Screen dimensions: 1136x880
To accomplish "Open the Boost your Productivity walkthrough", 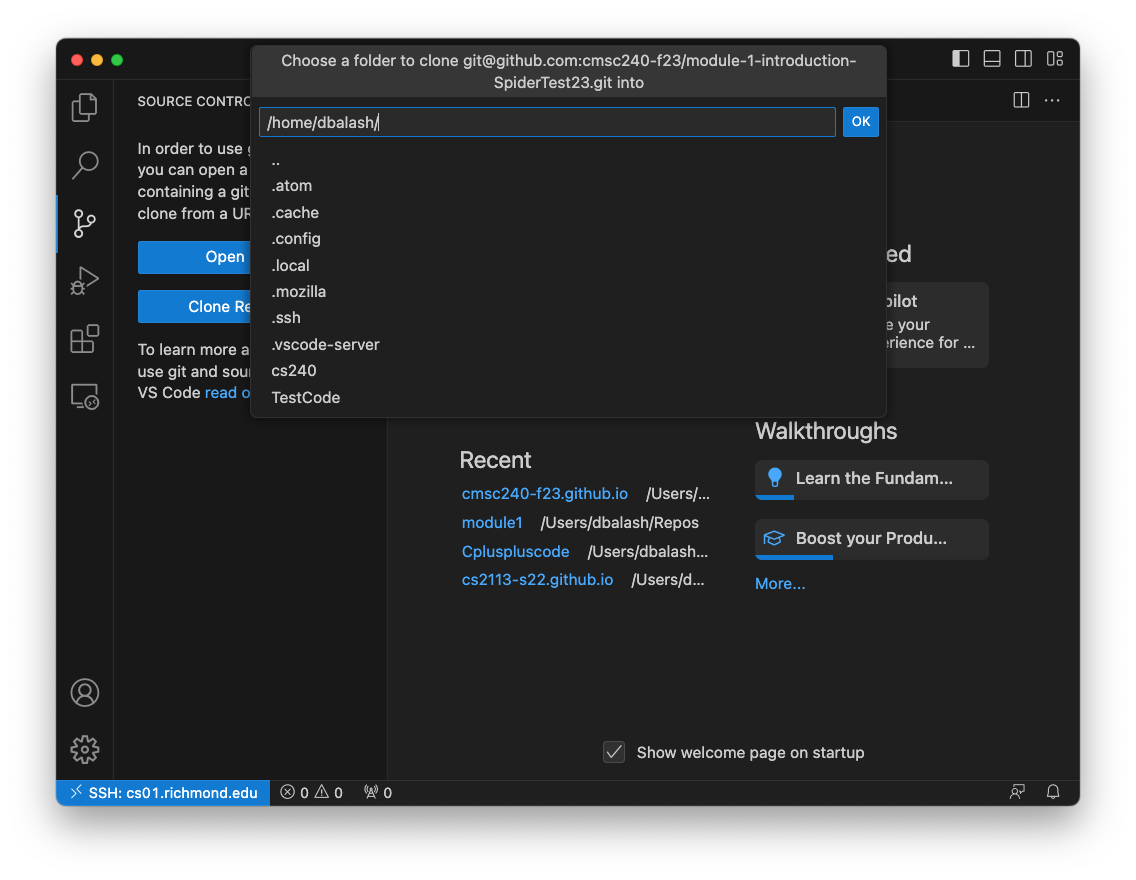I will pos(872,539).
